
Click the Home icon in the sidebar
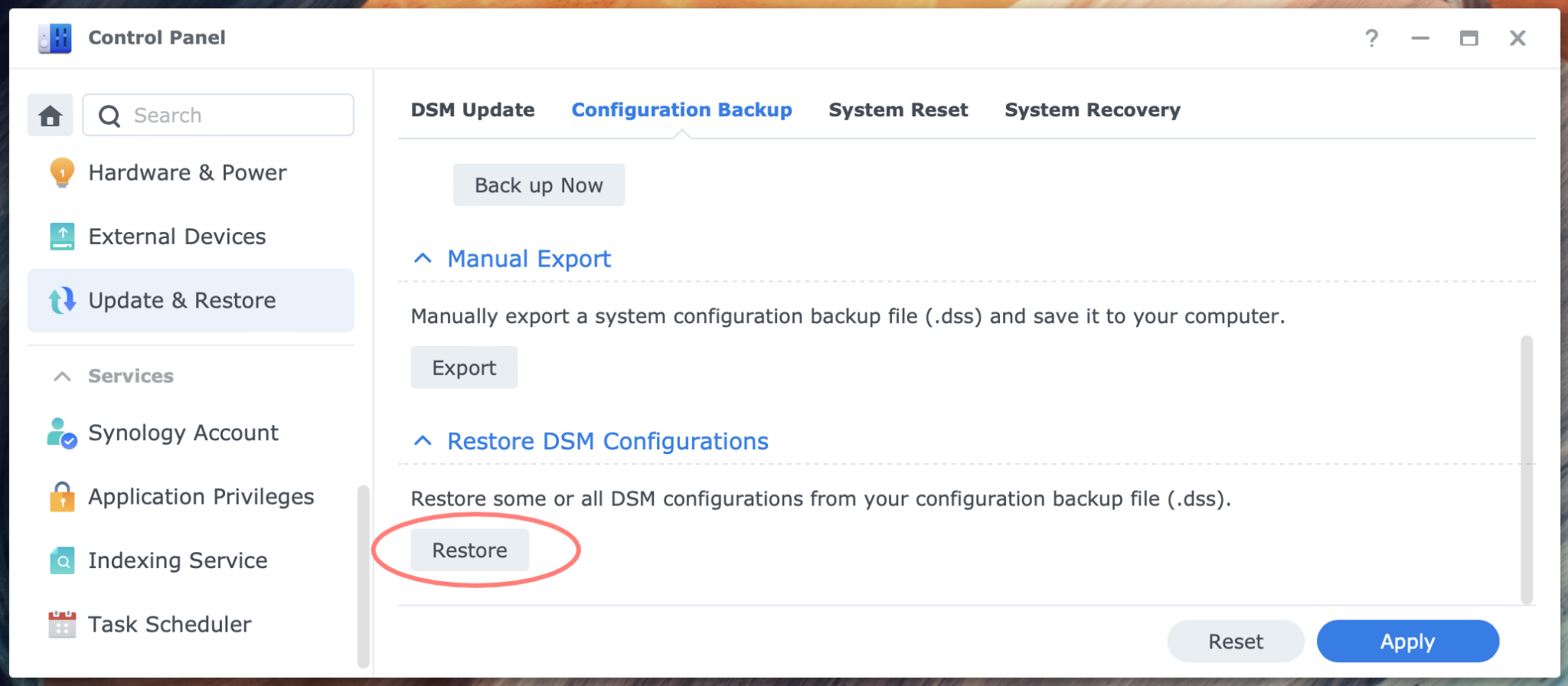50,114
